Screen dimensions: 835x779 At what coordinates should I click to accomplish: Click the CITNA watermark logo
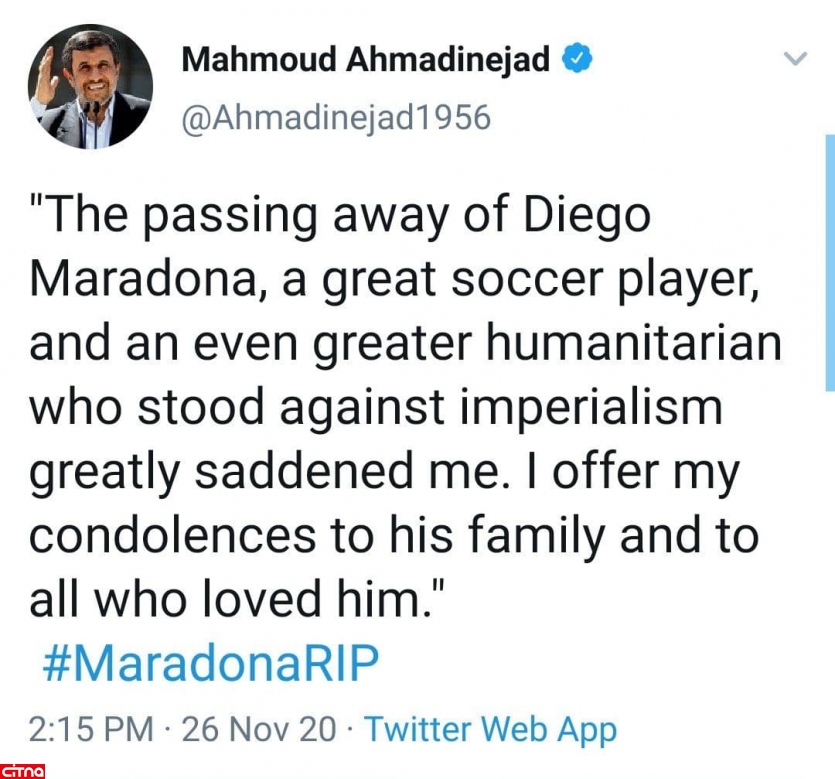point(23,769)
